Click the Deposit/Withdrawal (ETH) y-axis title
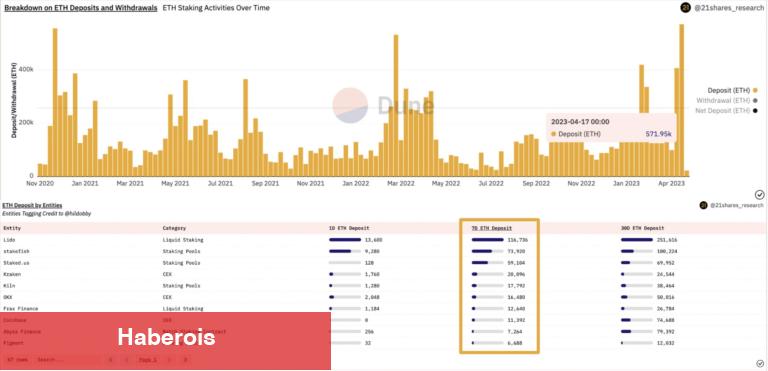 [15, 100]
